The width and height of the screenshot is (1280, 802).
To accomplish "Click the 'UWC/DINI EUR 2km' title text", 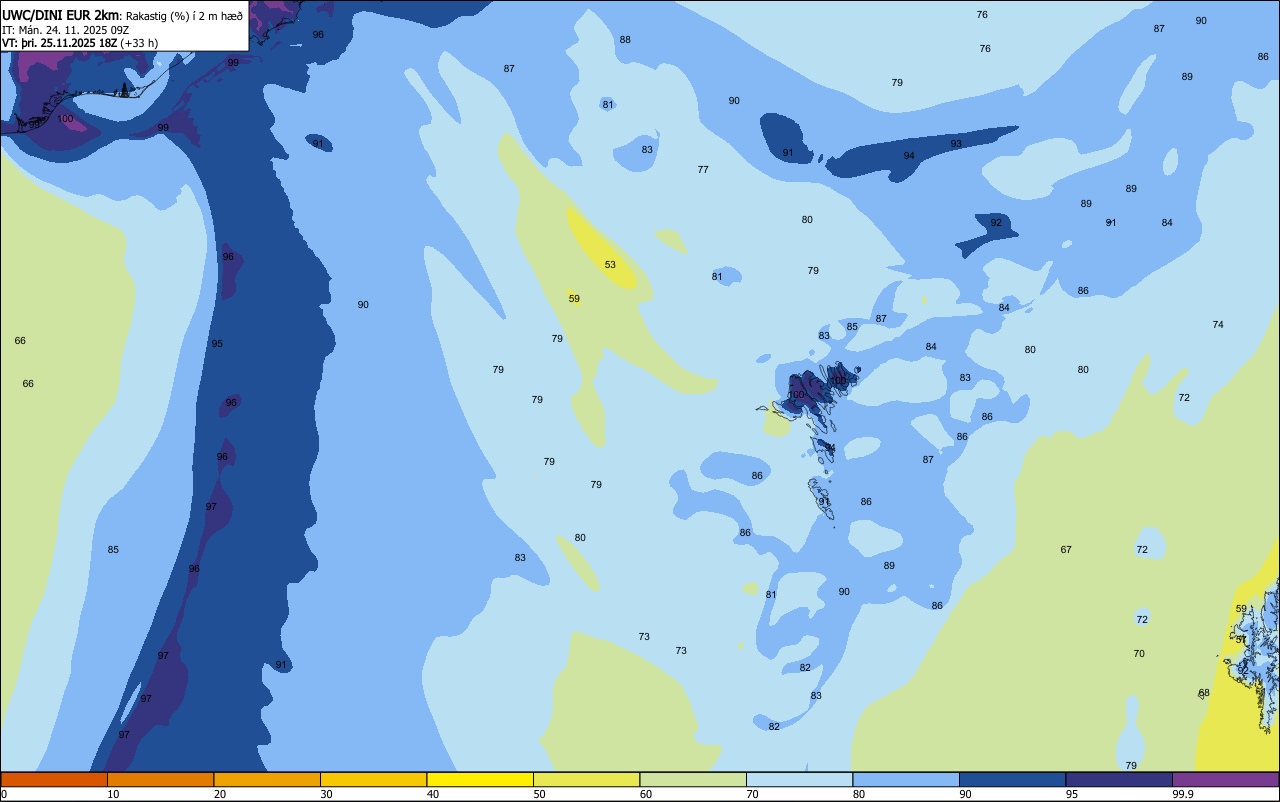I will tap(62, 15).
